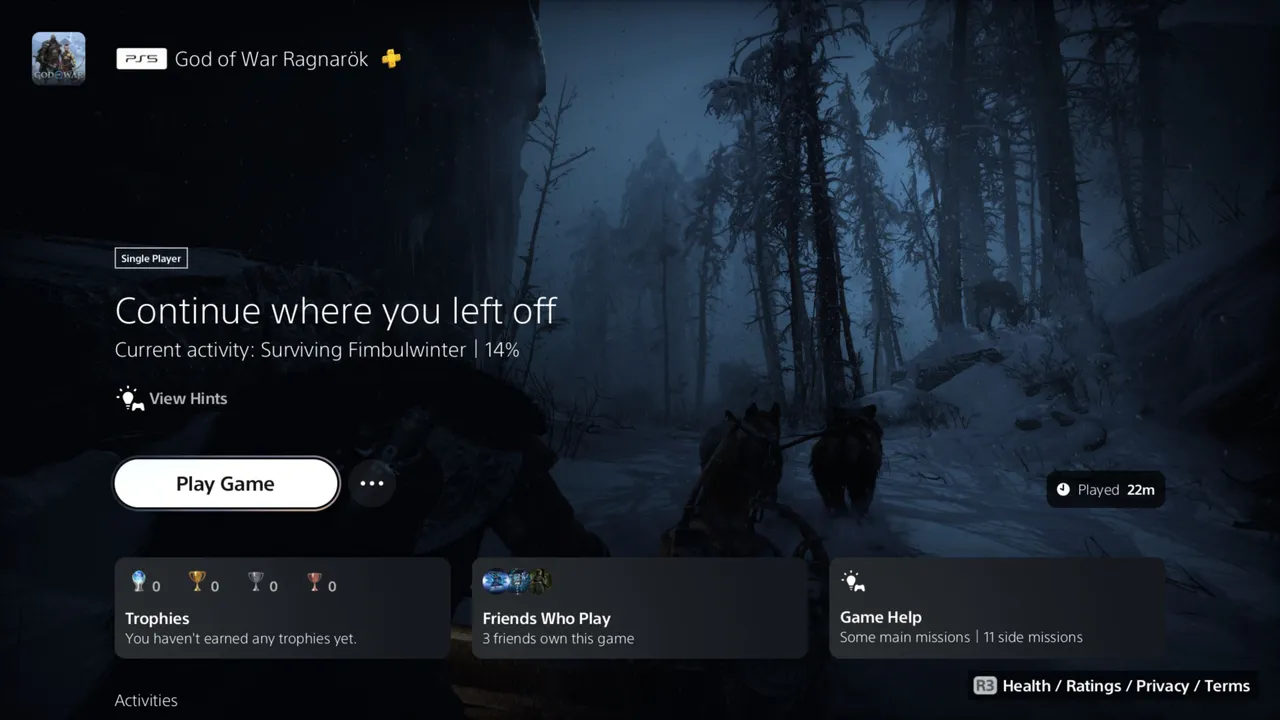Click the silver trophy icon
Image resolution: width=1280 pixels, height=720 pixels.
click(256, 581)
